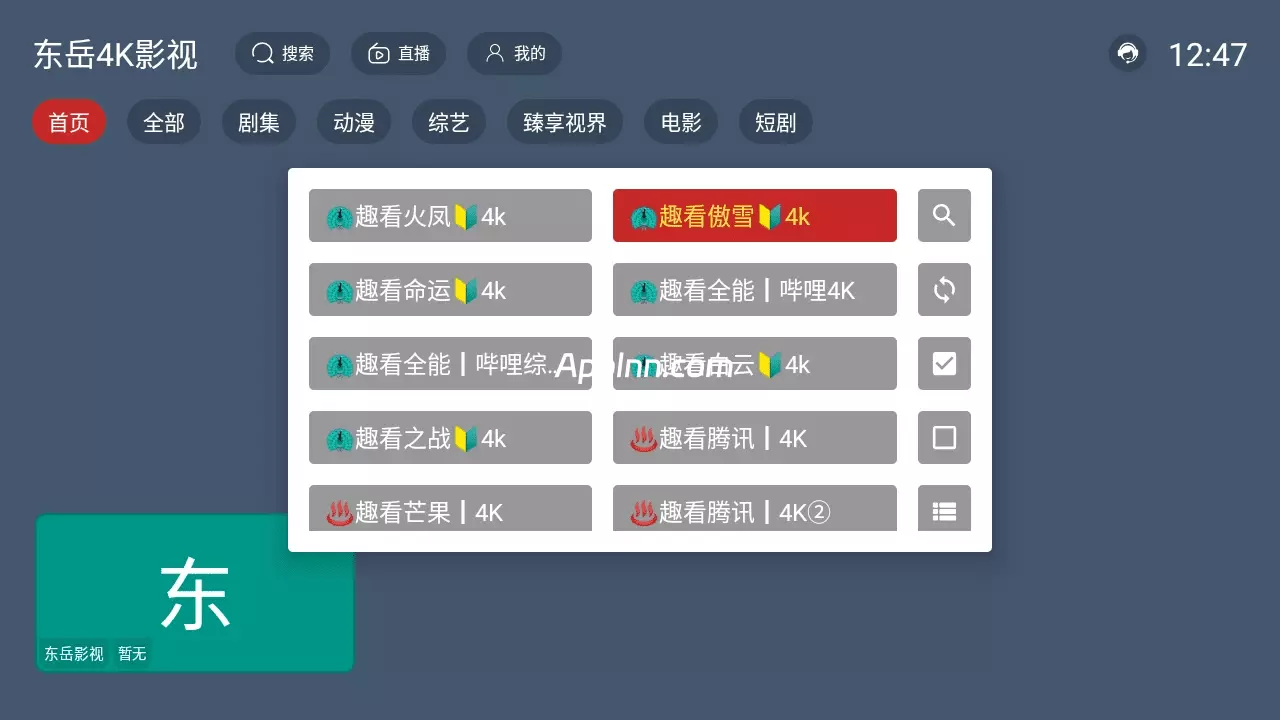Image resolution: width=1280 pixels, height=720 pixels.
Task: Select source 趣看芒果丨4K
Action: [450, 509]
